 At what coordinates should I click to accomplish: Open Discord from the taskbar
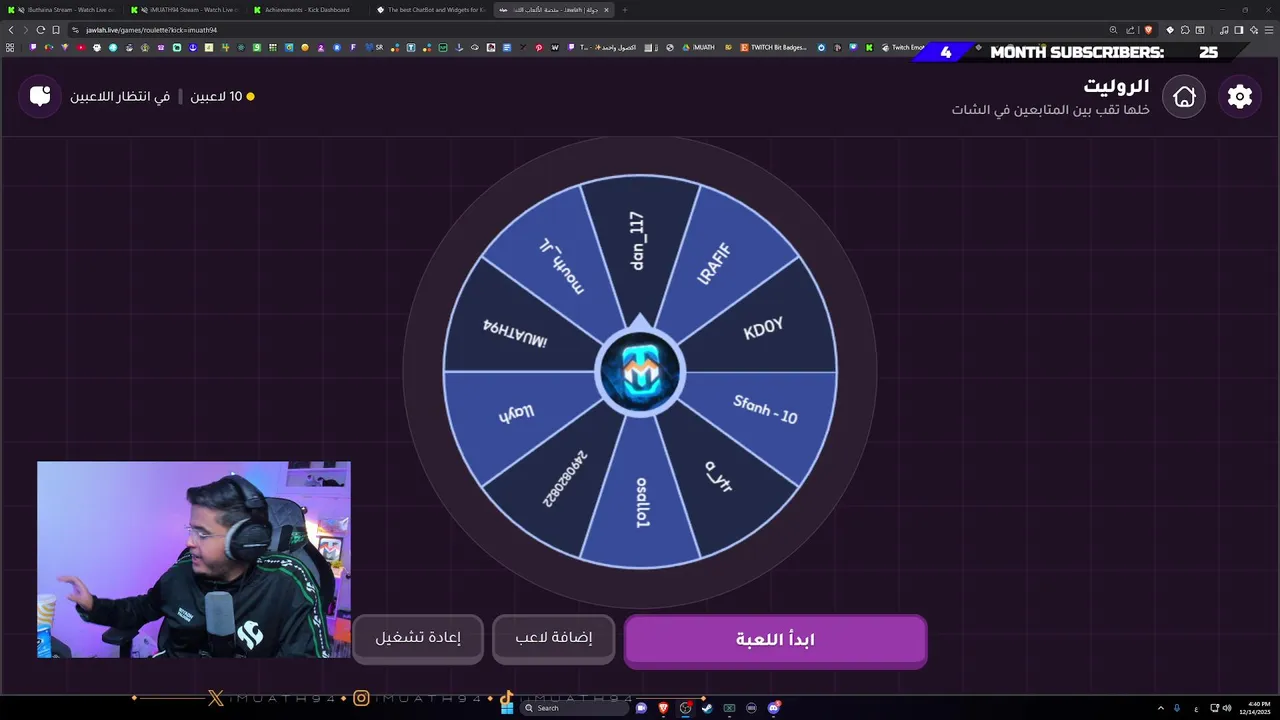click(x=773, y=708)
